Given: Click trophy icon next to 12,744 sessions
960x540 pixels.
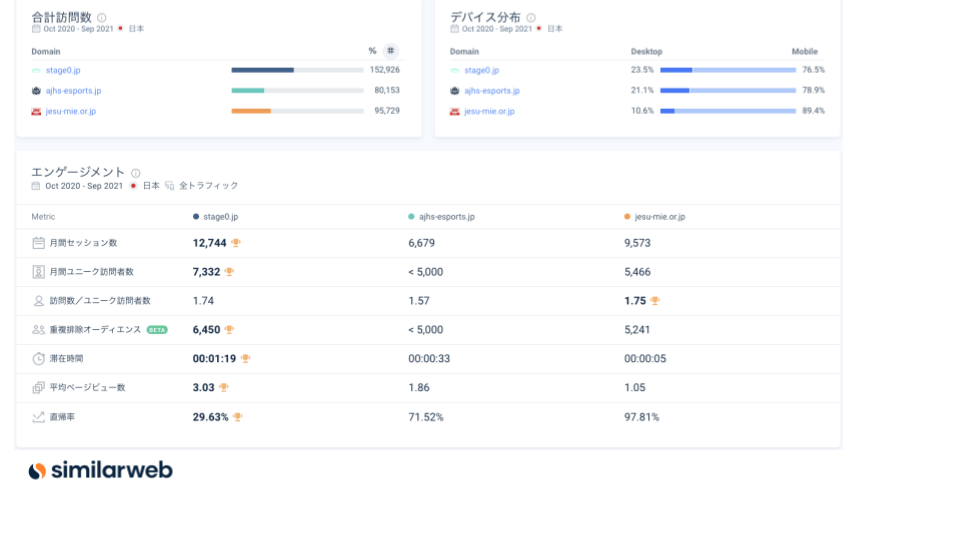Looking at the screenshot, I should pos(236,243).
